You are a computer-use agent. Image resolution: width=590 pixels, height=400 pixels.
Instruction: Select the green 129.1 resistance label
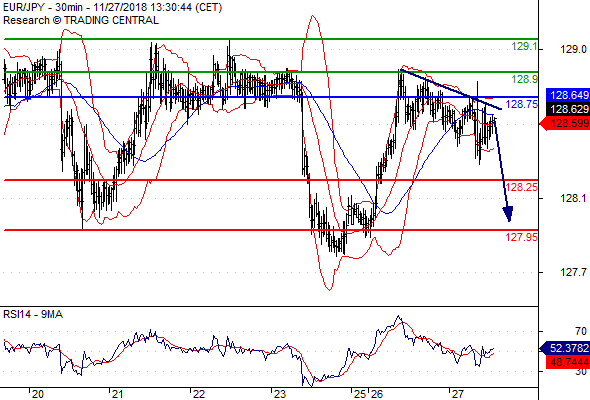click(525, 47)
